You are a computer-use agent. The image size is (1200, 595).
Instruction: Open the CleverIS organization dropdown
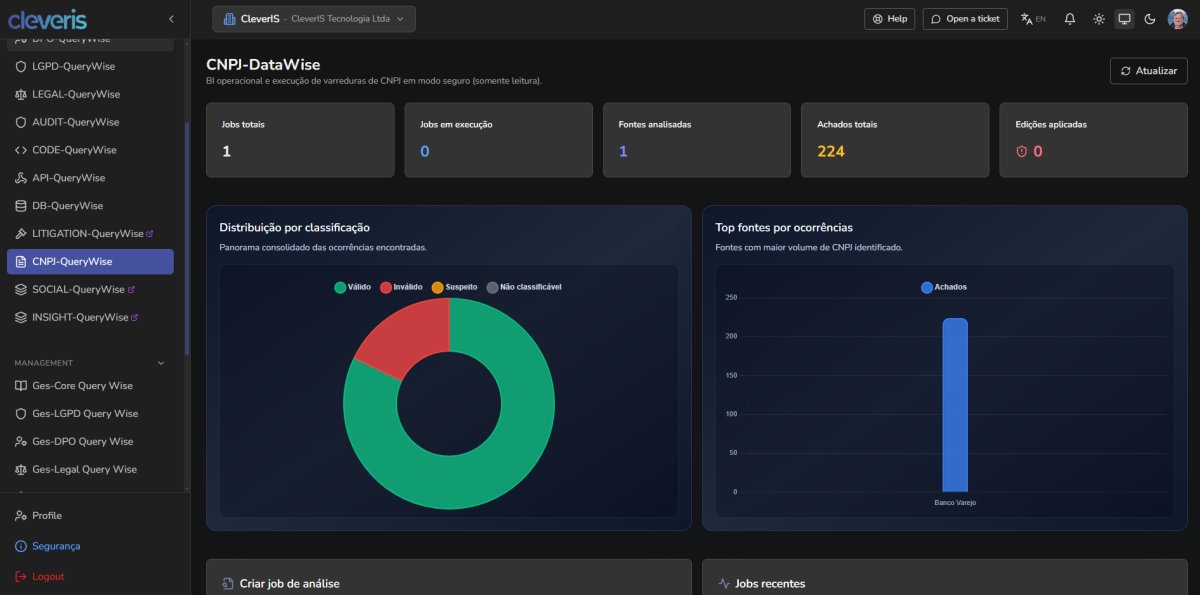click(314, 19)
